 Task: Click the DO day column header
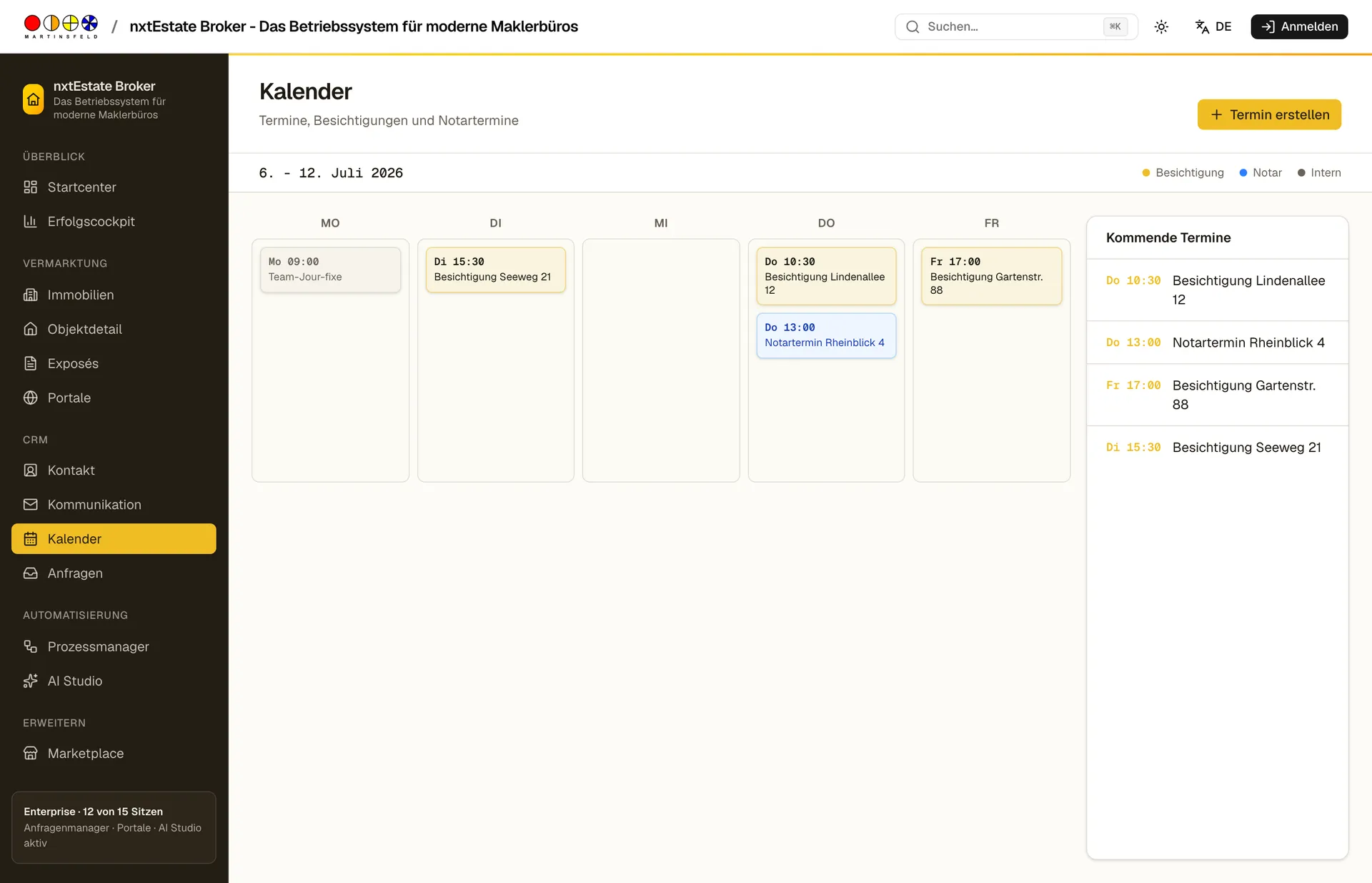(x=826, y=223)
